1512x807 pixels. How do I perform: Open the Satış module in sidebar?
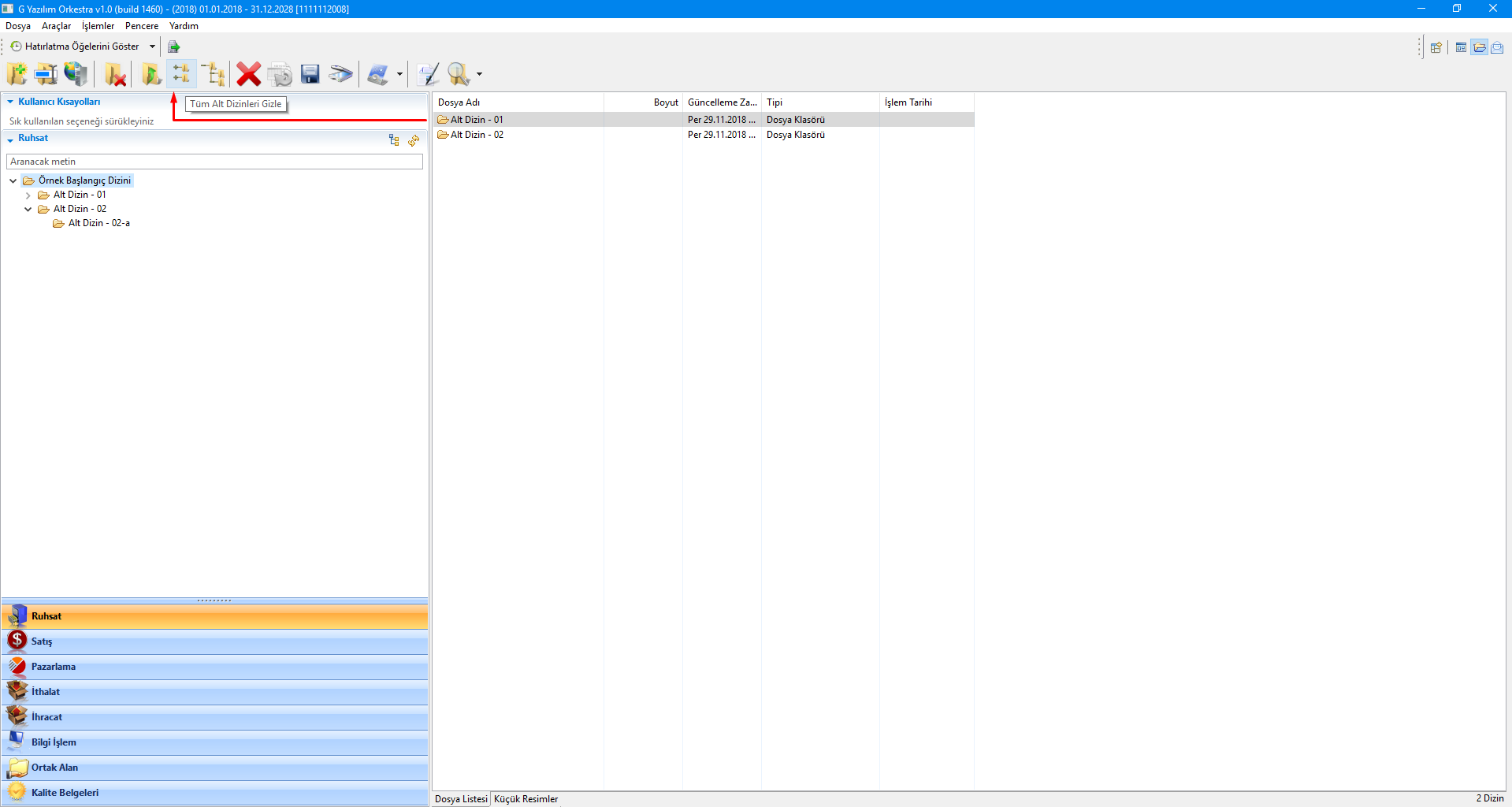pyautogui.click(x=42, y=642)
